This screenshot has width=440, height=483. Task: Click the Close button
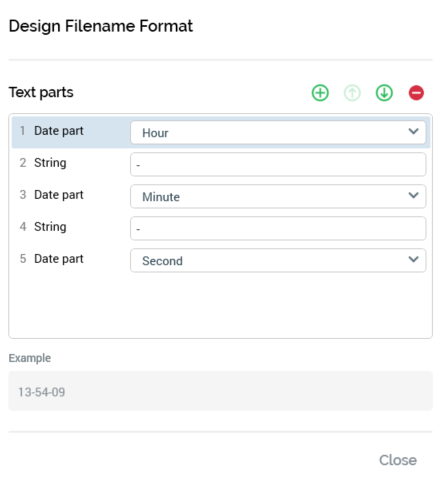398,460
